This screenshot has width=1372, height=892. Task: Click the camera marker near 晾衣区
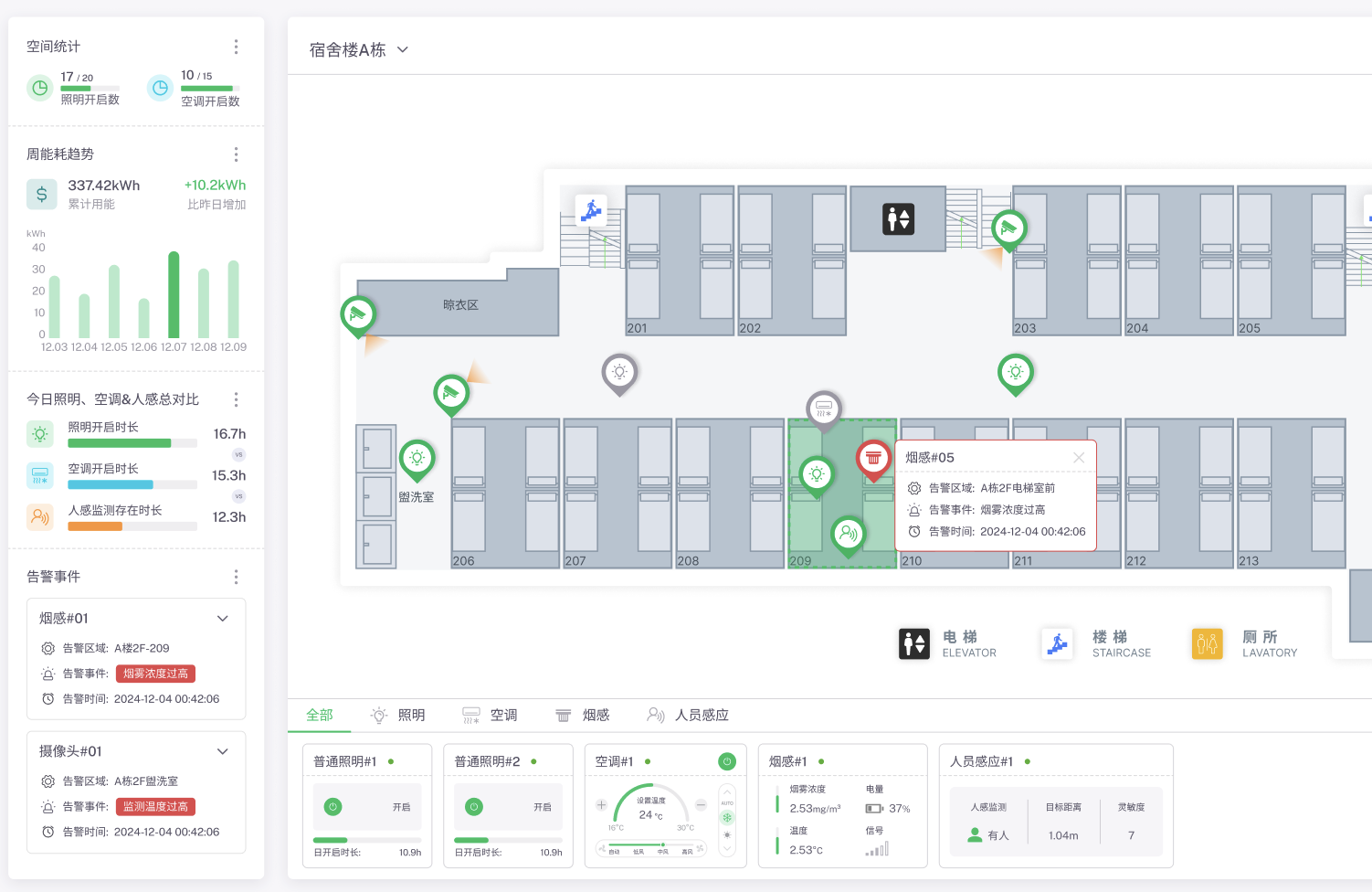pos(358,314)
